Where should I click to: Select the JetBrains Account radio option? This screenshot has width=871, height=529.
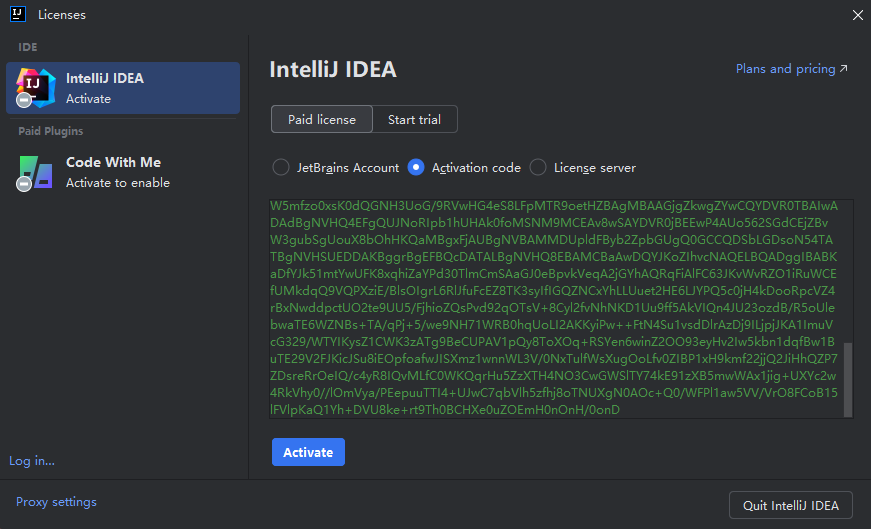(x=281, y=167)
